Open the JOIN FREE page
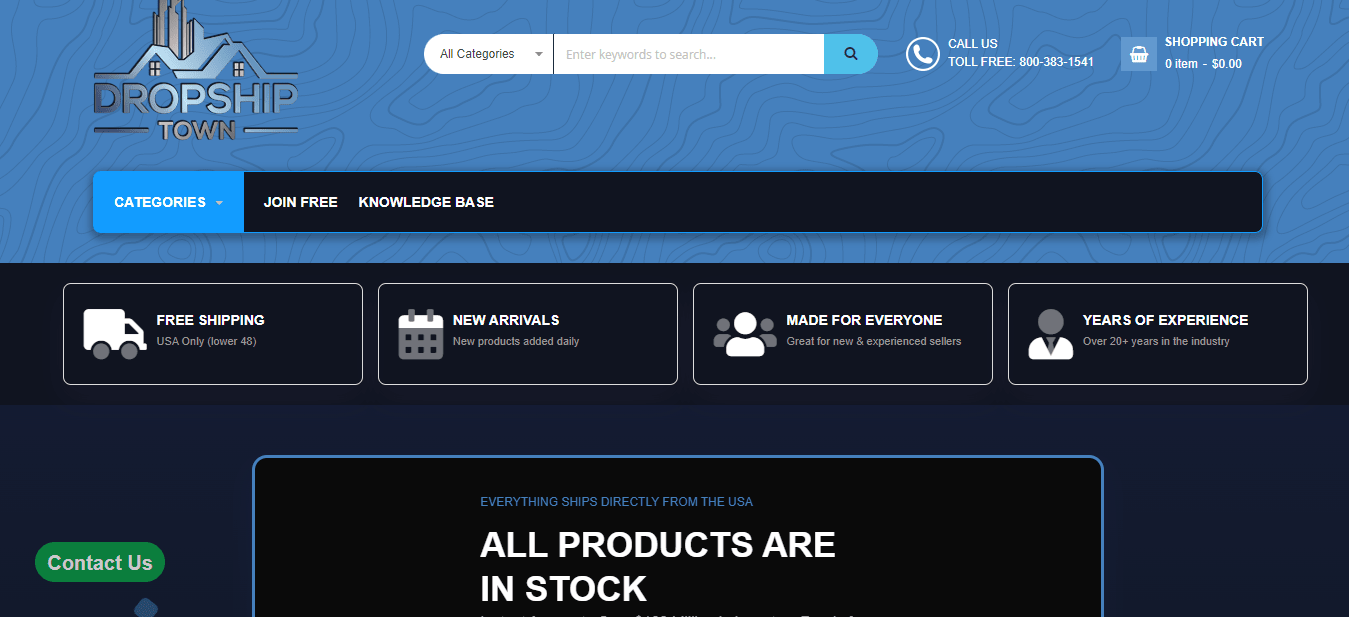Screen dimensions: 1349x617 (301, 202)
